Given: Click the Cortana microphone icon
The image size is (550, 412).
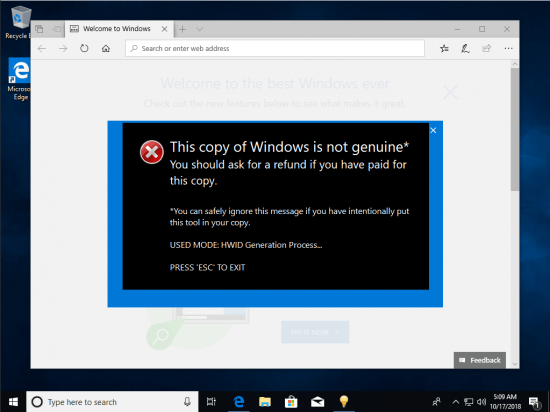Looking at the screenshot, I should click(x=187, y=402).
